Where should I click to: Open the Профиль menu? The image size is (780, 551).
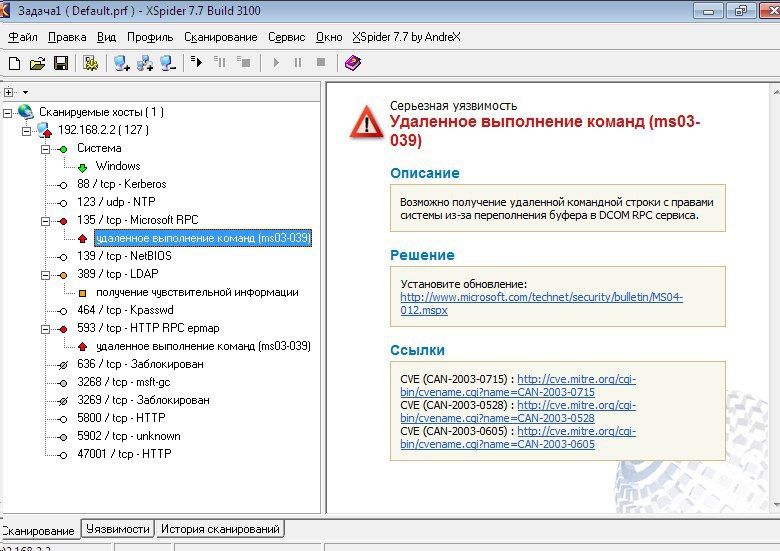click(x=150, y=37)
